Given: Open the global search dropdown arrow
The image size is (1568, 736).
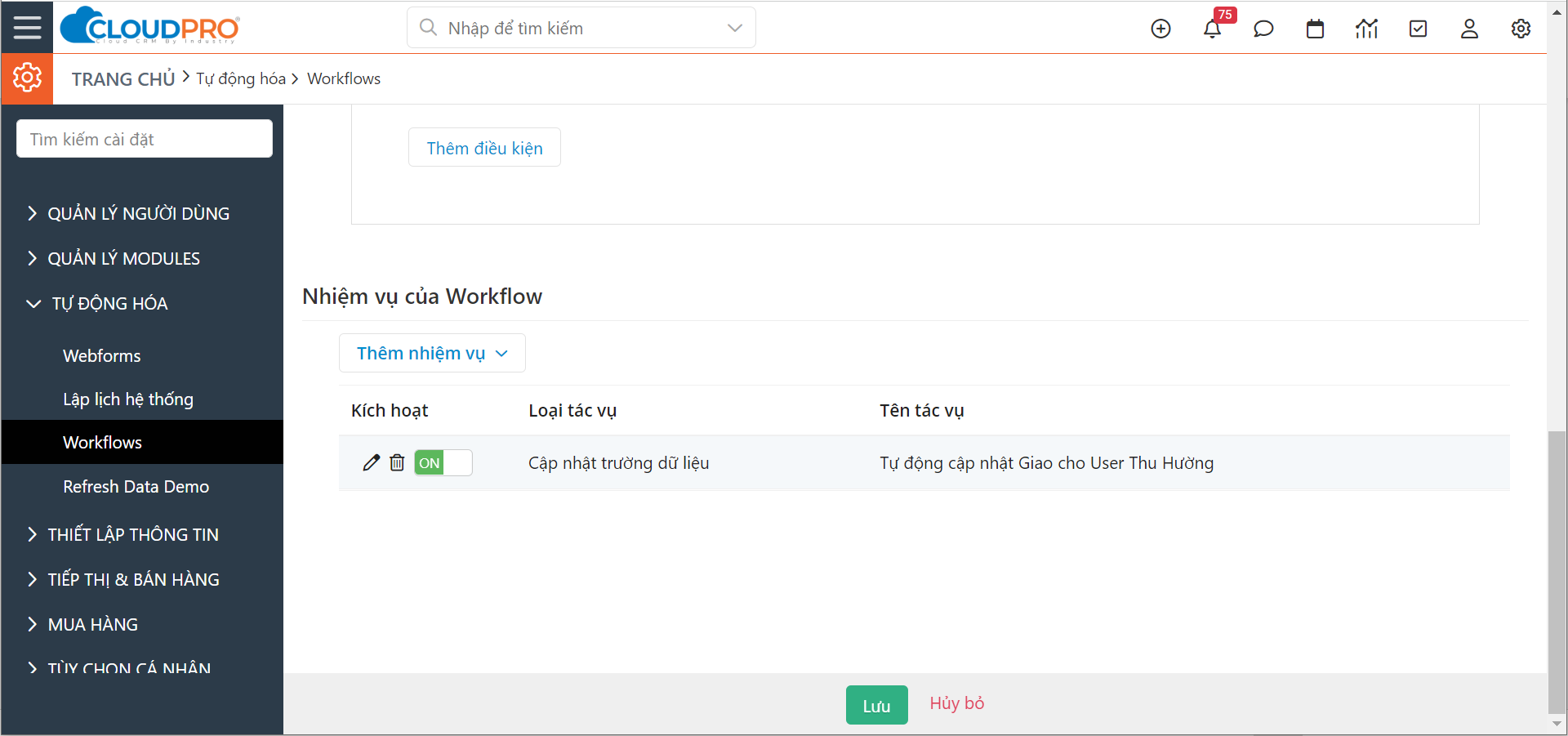Looking at the screenshot, I should (735, 28).
